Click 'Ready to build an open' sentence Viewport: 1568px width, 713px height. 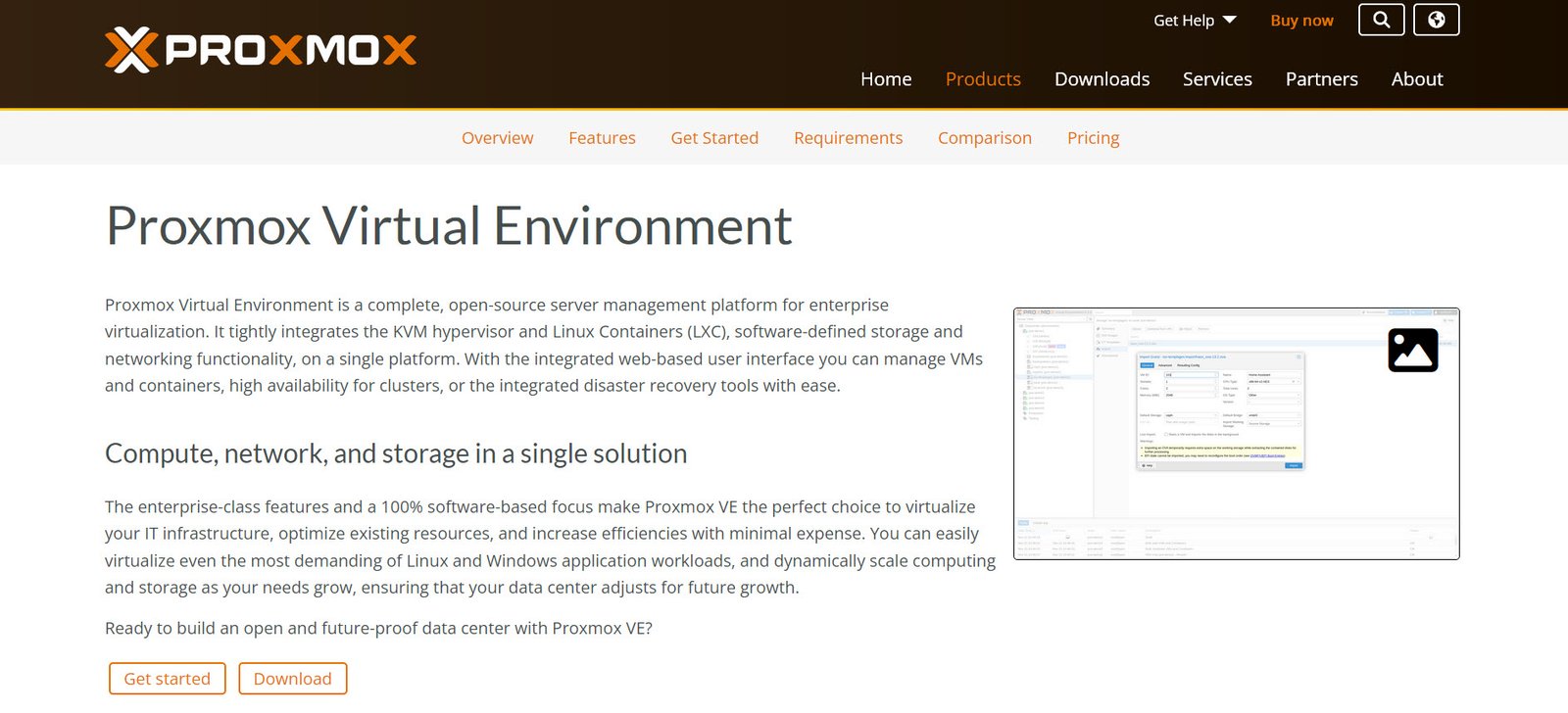(x=378, y=628)
